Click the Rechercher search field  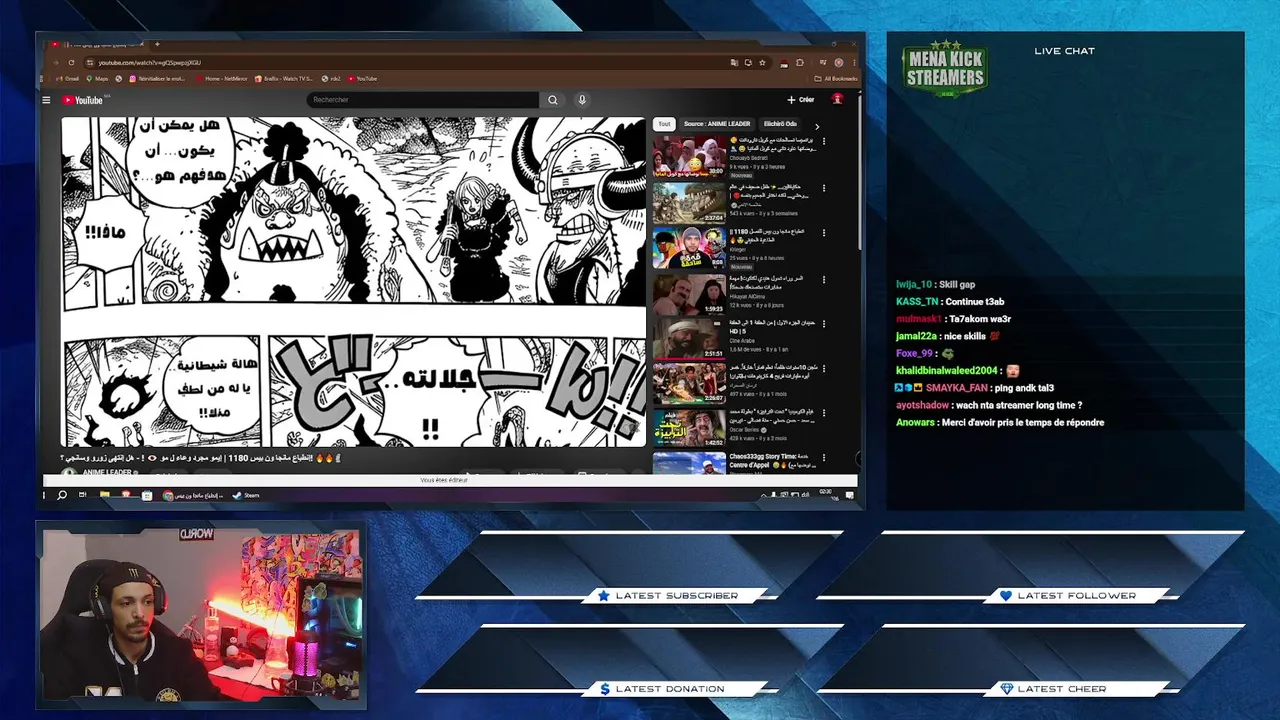tap(424, 100)
